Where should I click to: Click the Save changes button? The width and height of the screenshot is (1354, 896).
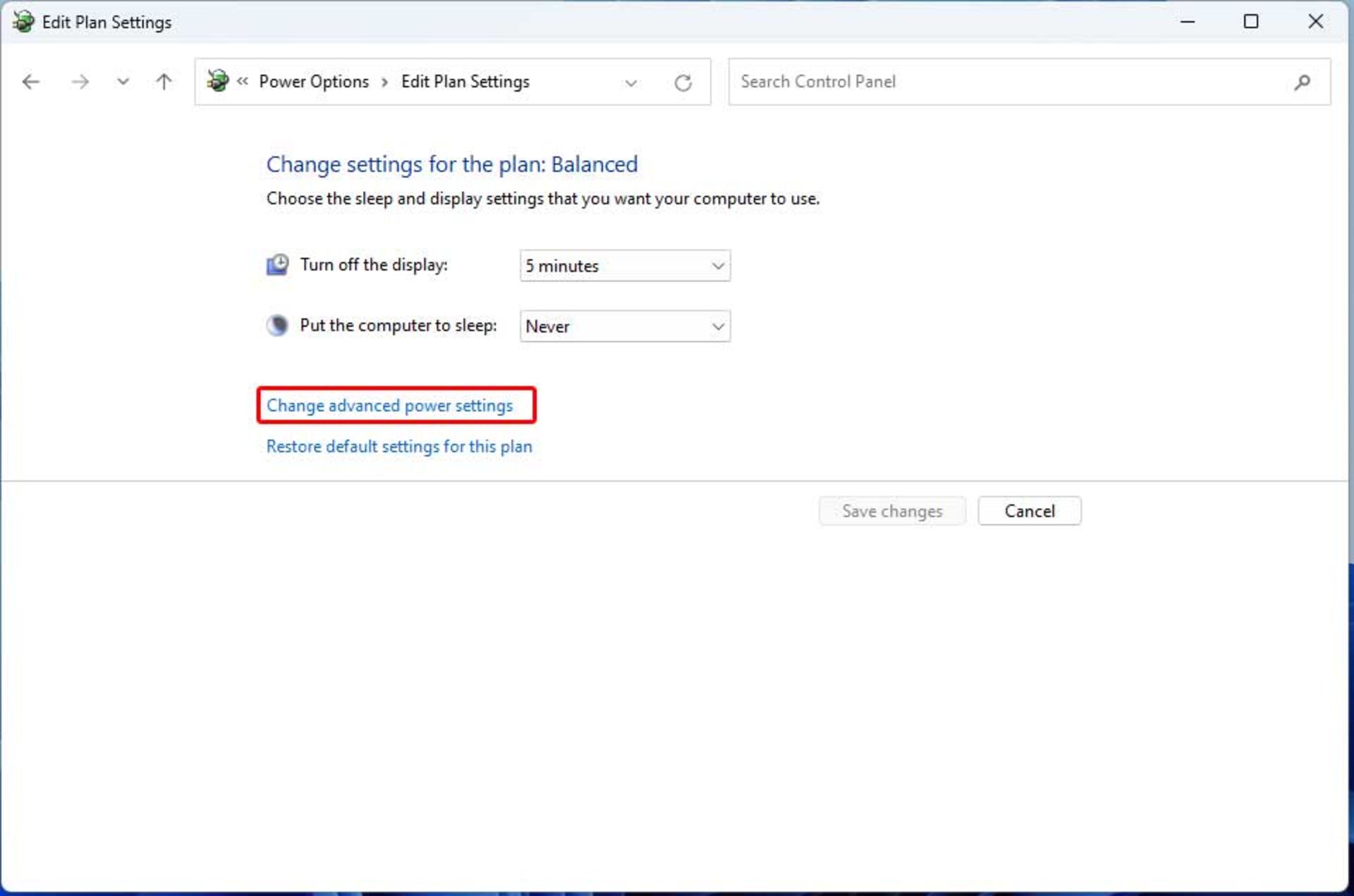coord(891,511)
